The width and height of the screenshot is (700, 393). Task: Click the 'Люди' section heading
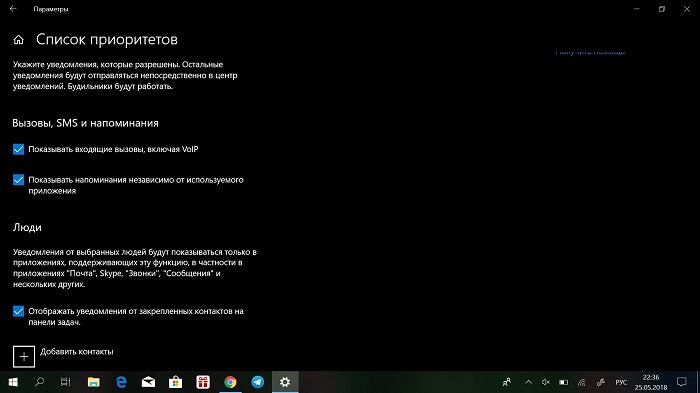(27, 227)
